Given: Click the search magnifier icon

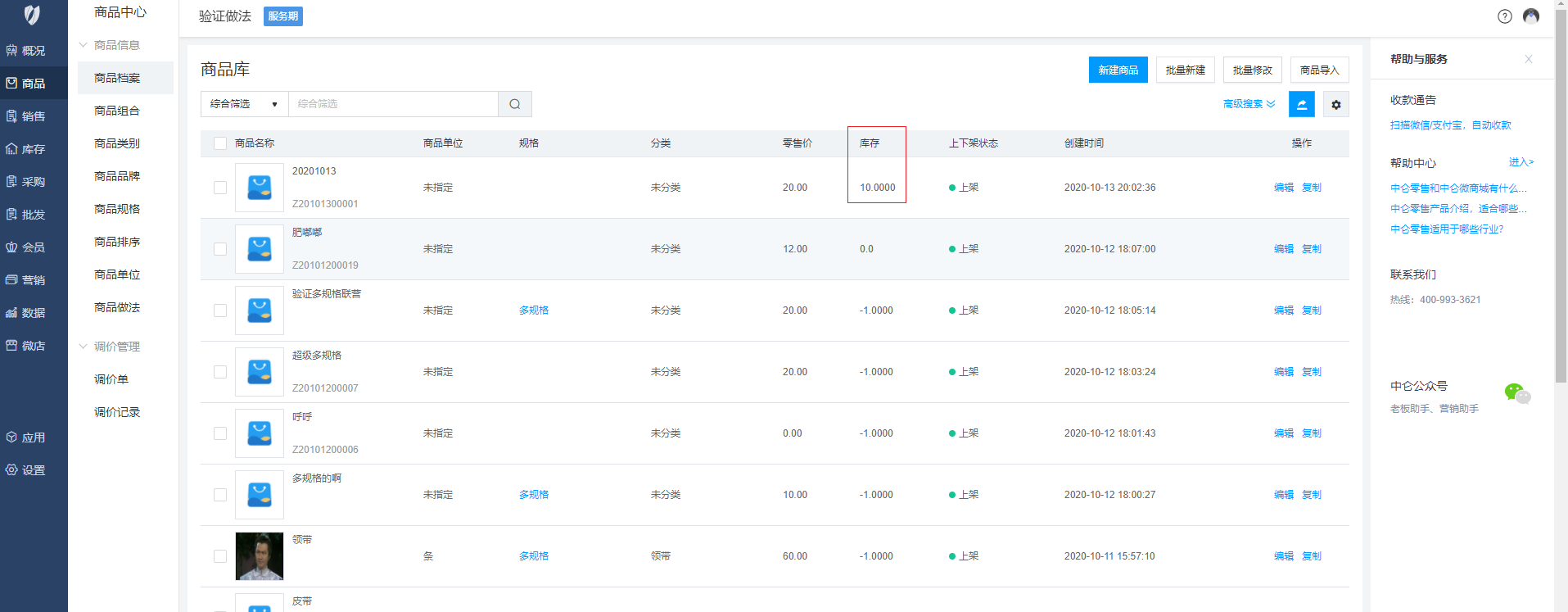Looking at the screenshot, I should click(x=514, y=104).
